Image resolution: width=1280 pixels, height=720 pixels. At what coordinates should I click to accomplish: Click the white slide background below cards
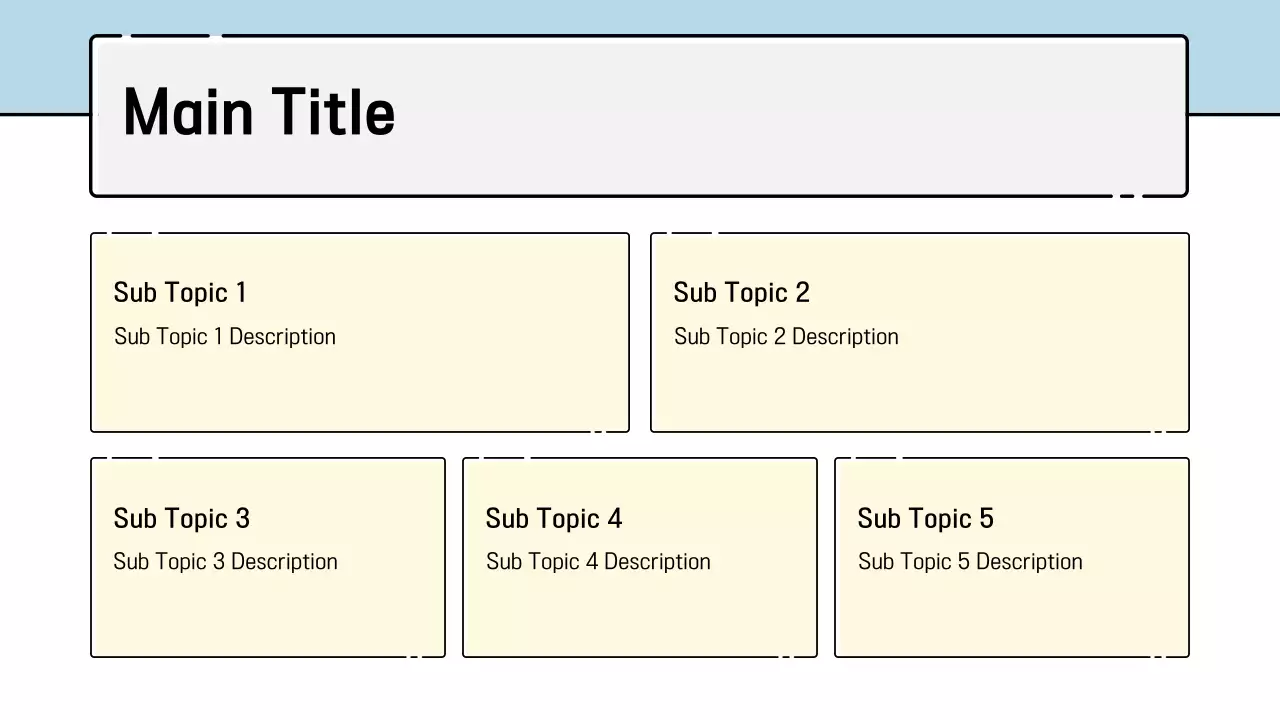pyautogui.click(x=640, y=690)
